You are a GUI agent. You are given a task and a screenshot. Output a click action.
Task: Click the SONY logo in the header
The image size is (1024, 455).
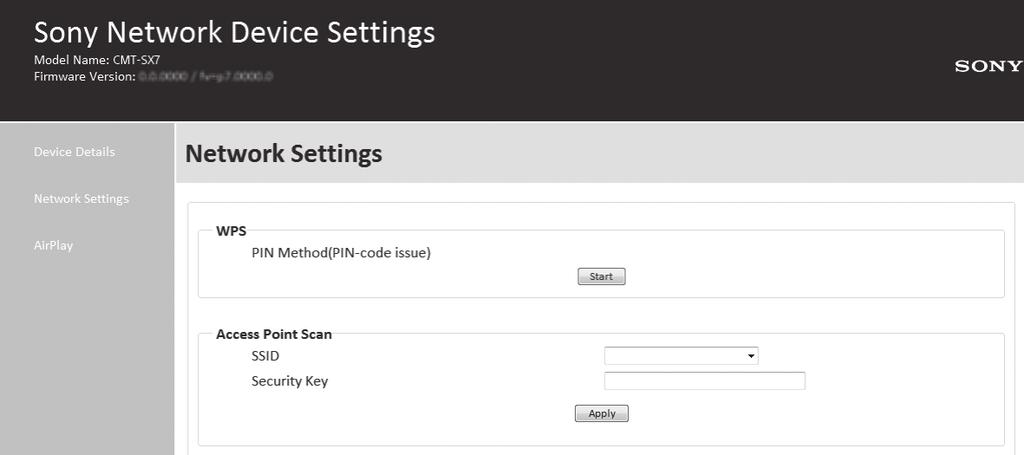click(x=989, y=66)
